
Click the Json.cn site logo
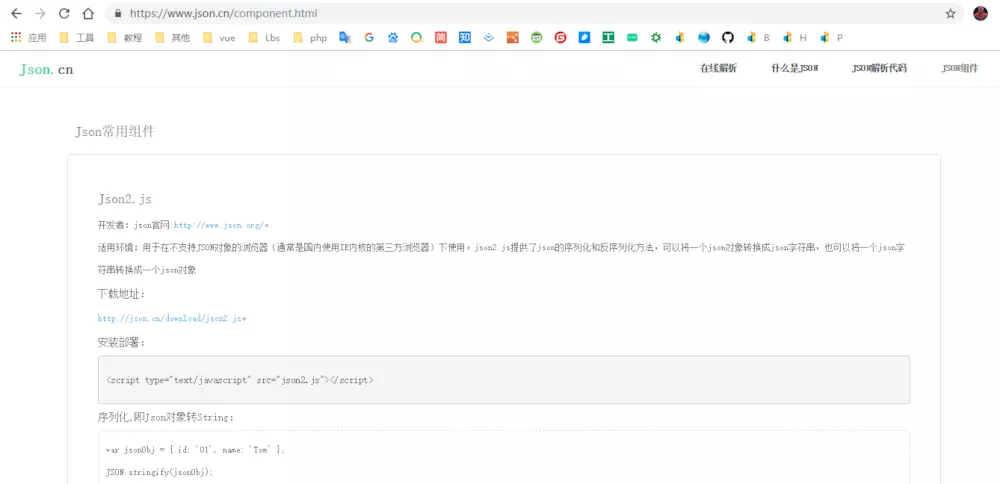click(x=46, y=70)
